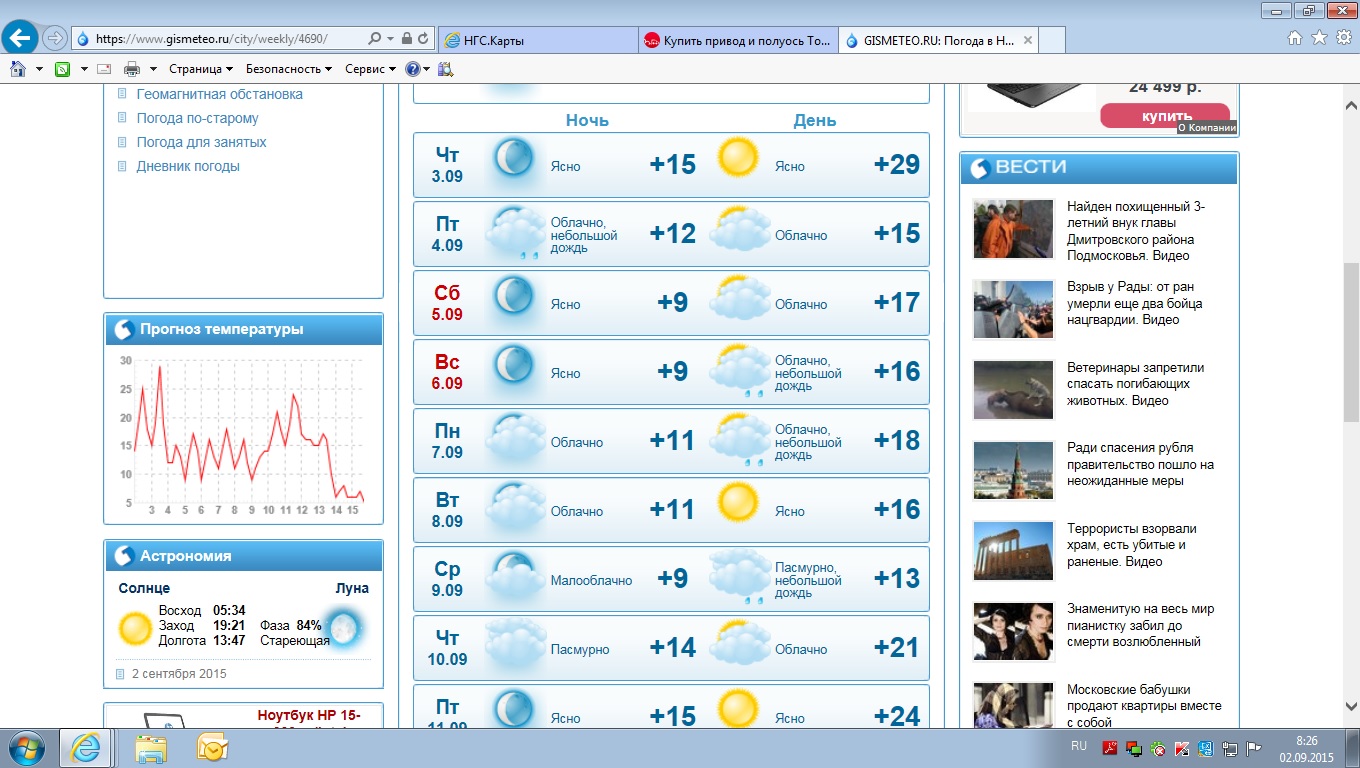Open Favorites star icon at top right
Screen dimensions: 1360x768
1319,38
